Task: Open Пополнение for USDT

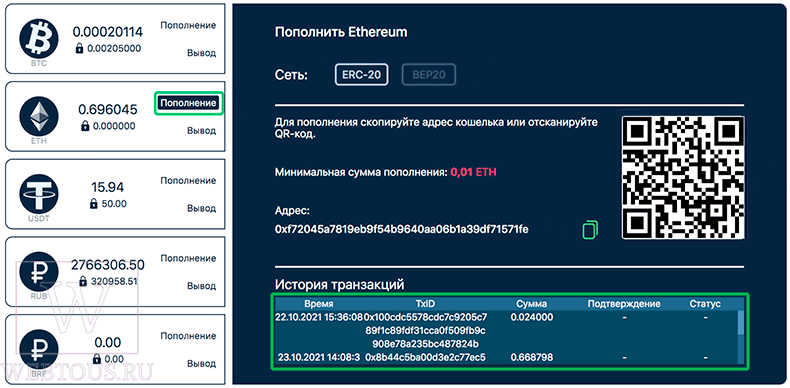Action: [188, 180]
